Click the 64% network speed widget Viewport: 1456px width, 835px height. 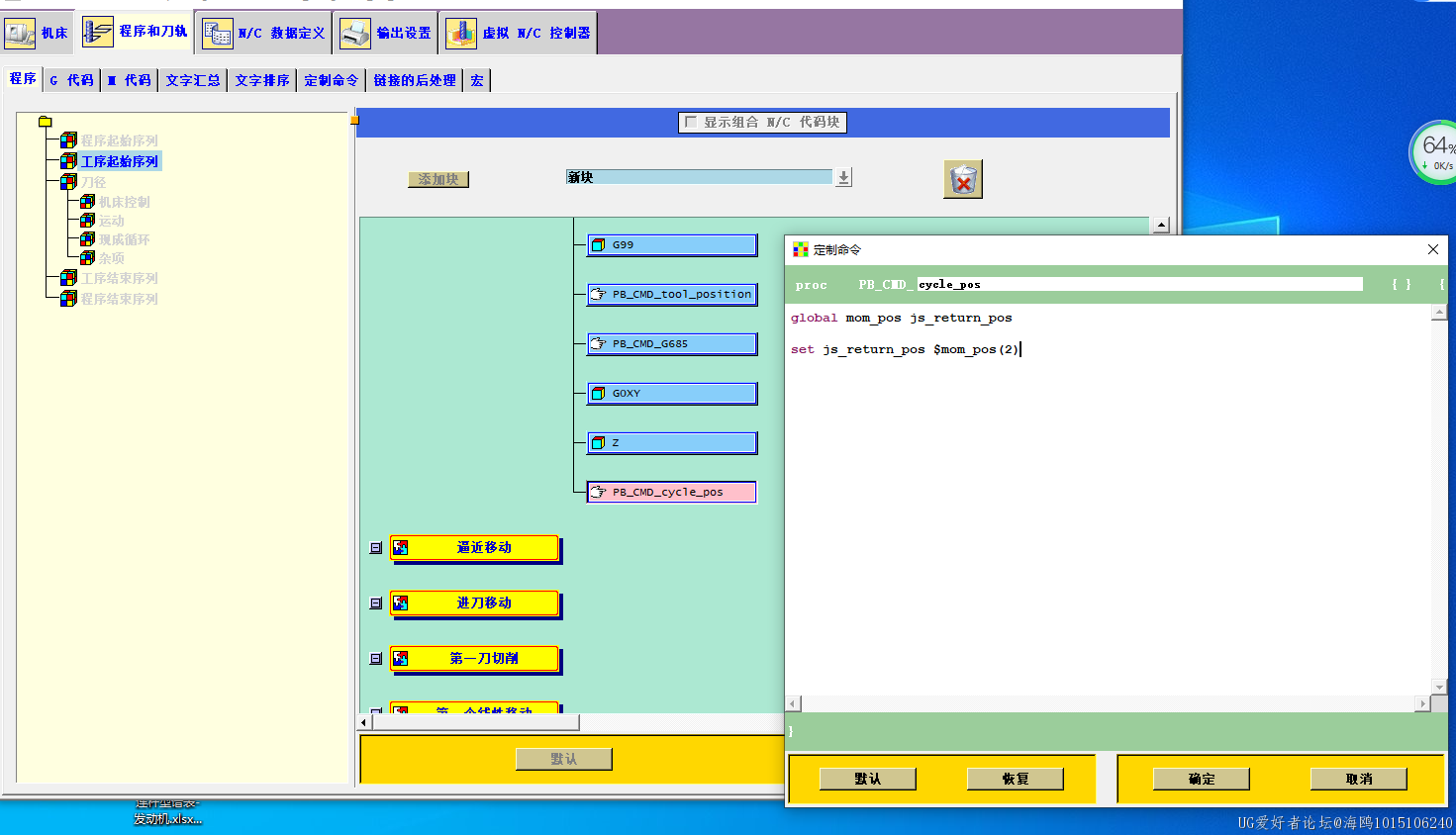pyautogui.click(x=1434, y=152)
